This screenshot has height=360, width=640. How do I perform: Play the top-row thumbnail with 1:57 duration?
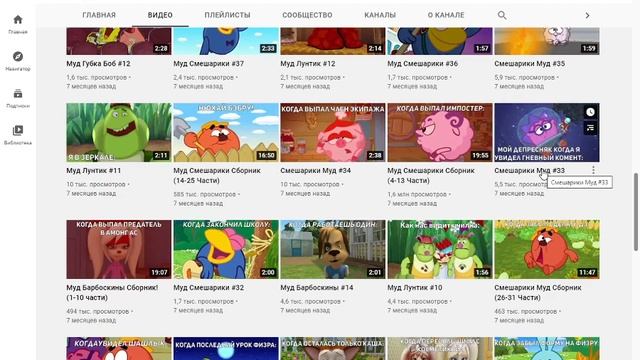[440, 41]
